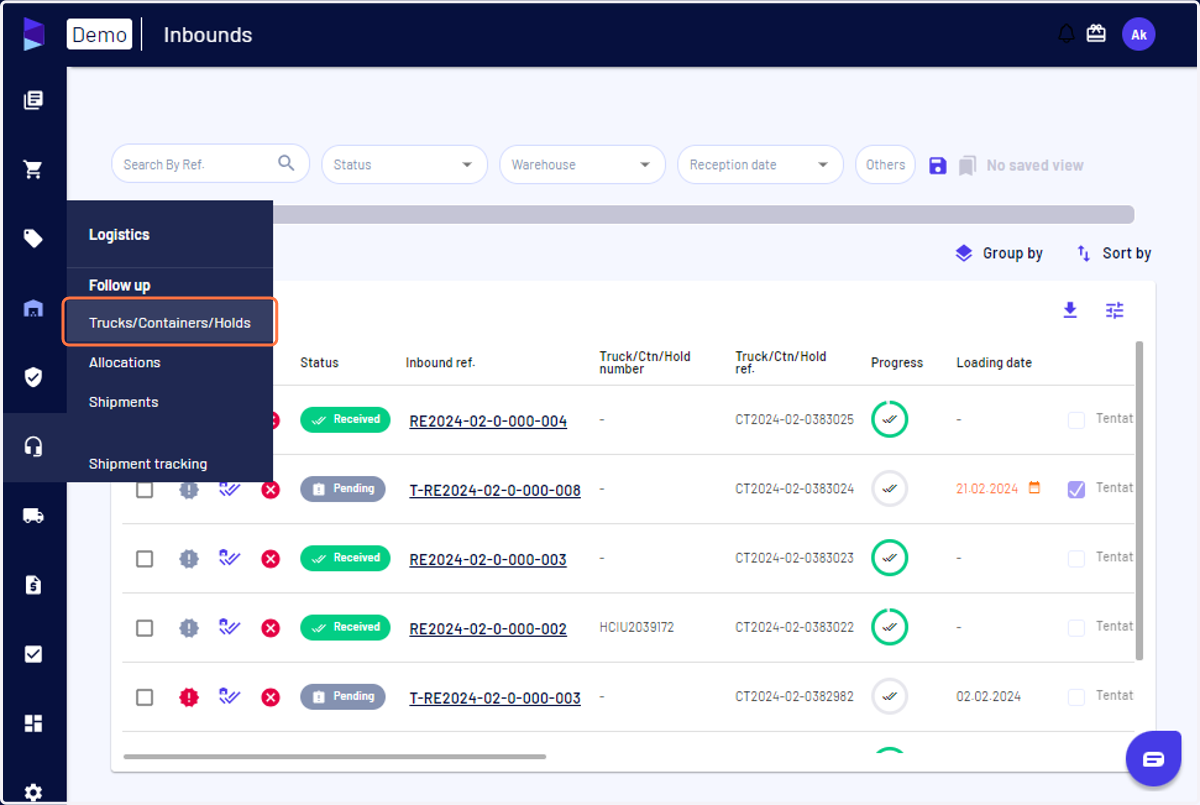
Task: Open the Warehouse filter dropdown
Action: pyautogui.click(x=582, y=165)
